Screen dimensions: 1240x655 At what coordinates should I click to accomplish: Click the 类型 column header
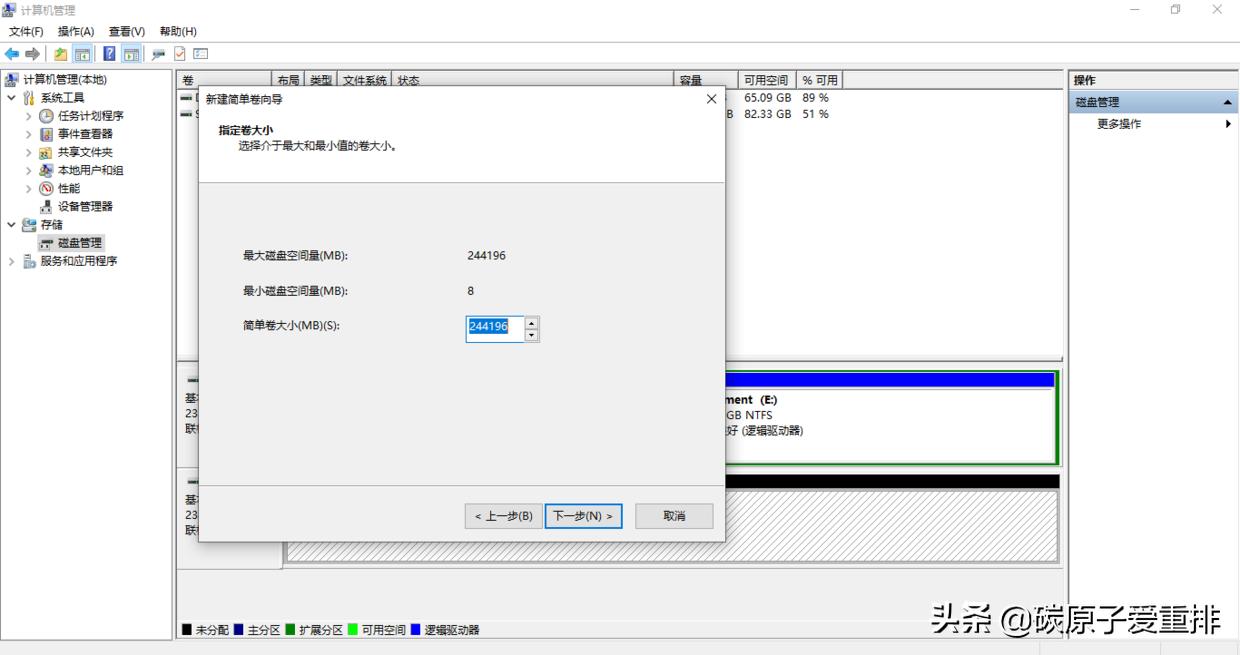pos(321,80)
